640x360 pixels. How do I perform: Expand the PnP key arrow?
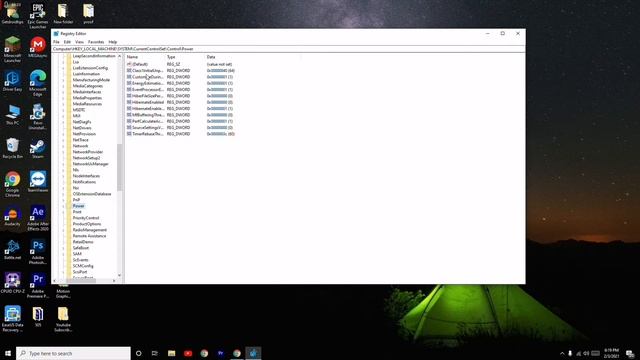point(63,200)
